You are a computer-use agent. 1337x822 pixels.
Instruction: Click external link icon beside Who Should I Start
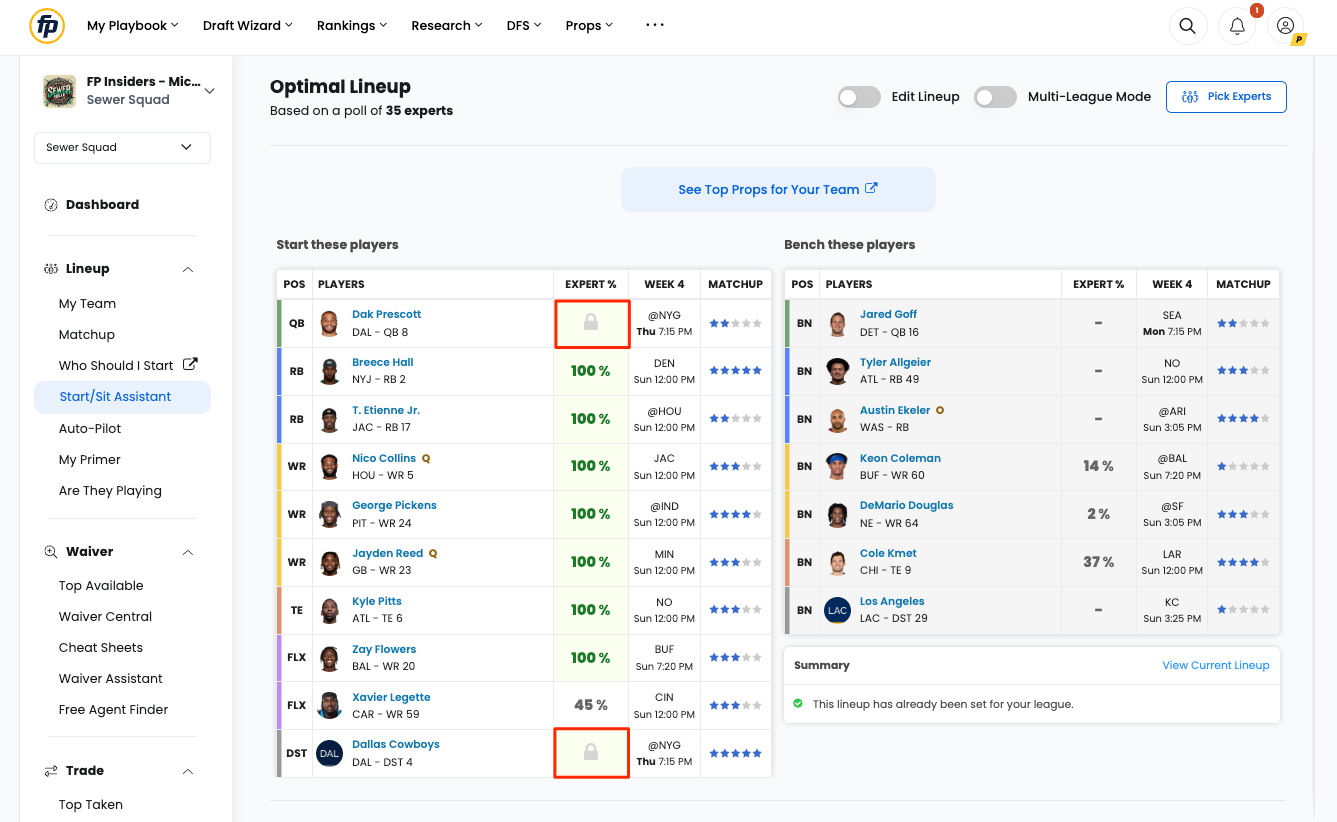190,365
